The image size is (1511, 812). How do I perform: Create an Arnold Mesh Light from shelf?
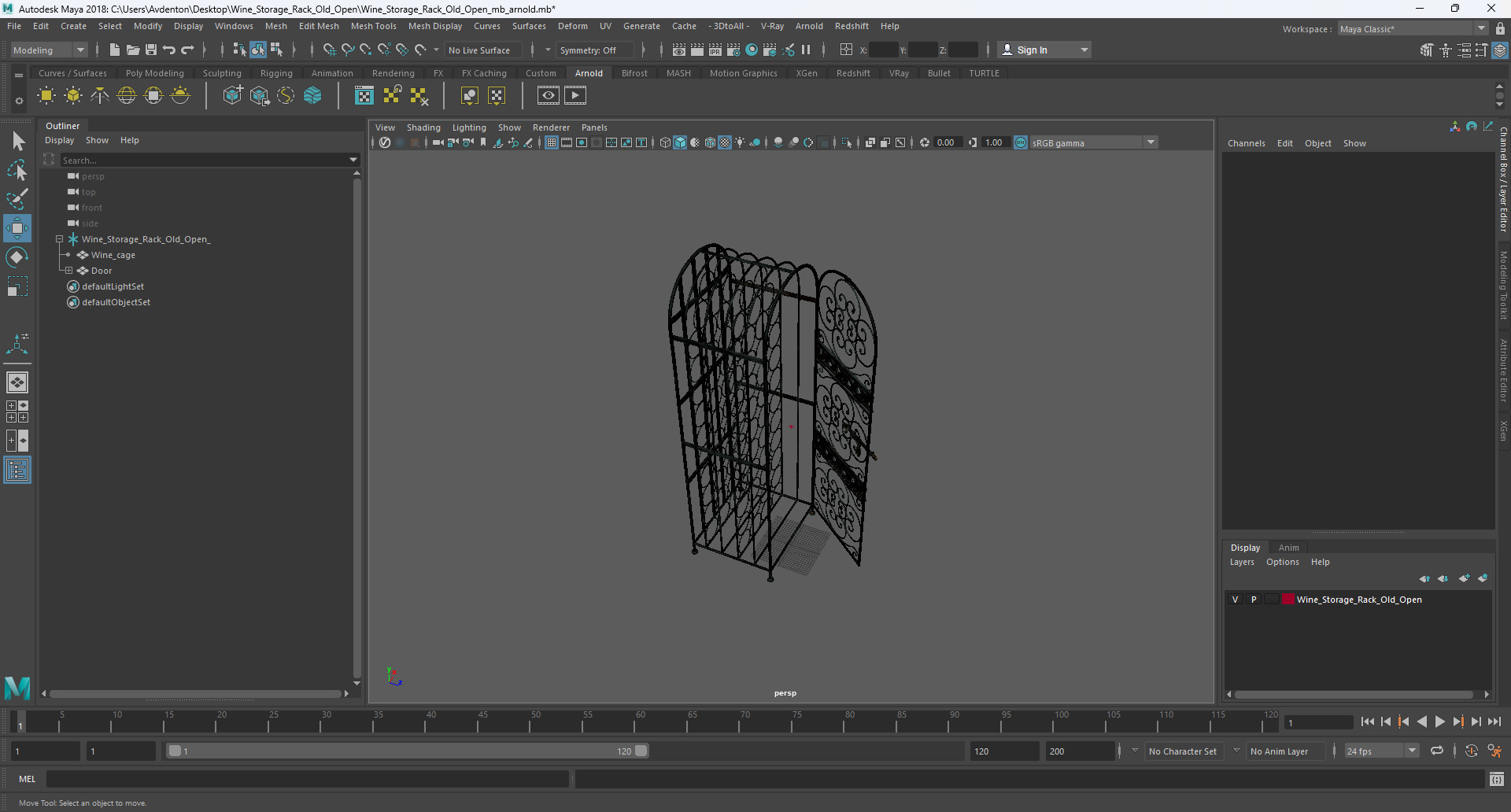(x=73, y=96)
